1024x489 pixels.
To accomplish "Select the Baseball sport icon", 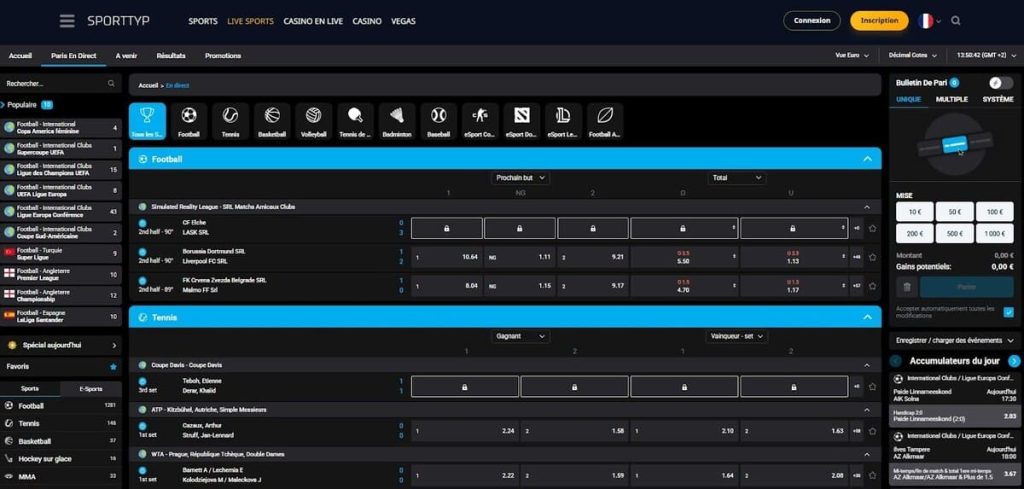I will pos(438,120).
